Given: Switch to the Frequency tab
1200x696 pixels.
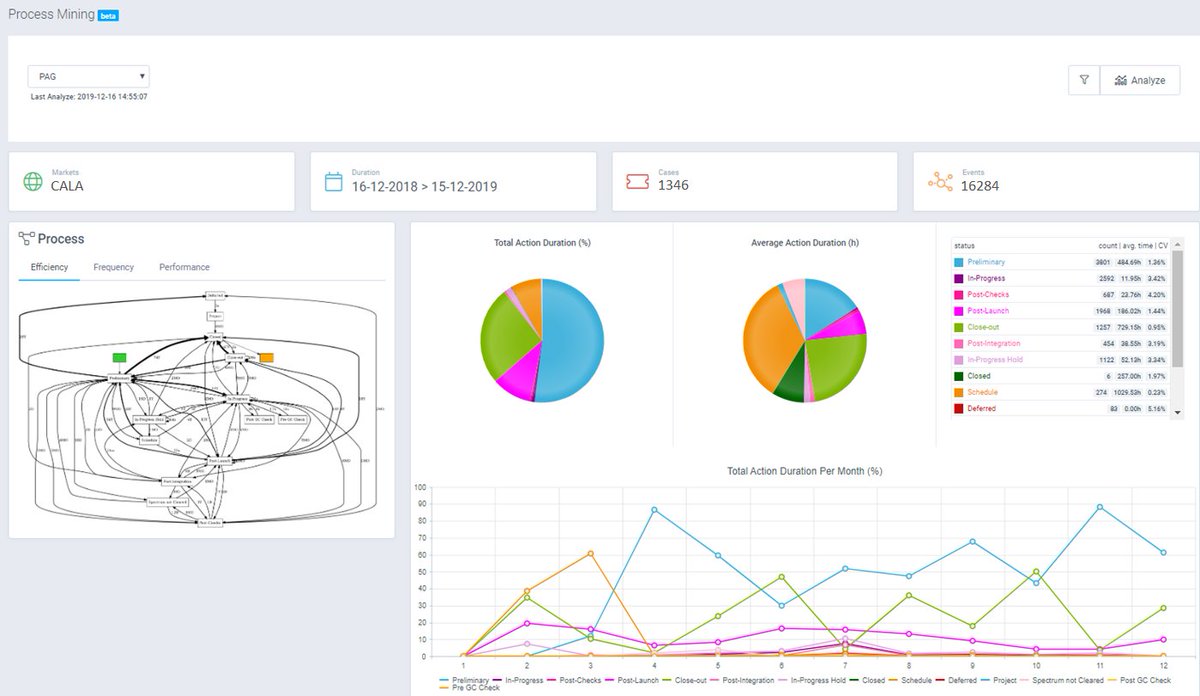Looking at the screenshot, I should pyautogui.click(x=114, y=267).
